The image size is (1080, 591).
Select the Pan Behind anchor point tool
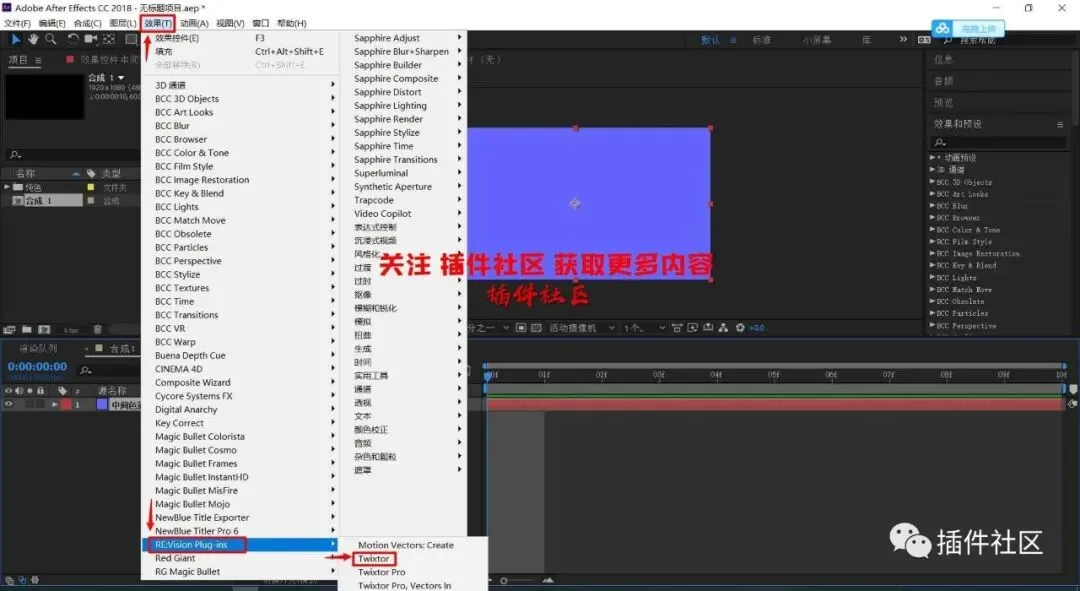[x=109, y=39]
